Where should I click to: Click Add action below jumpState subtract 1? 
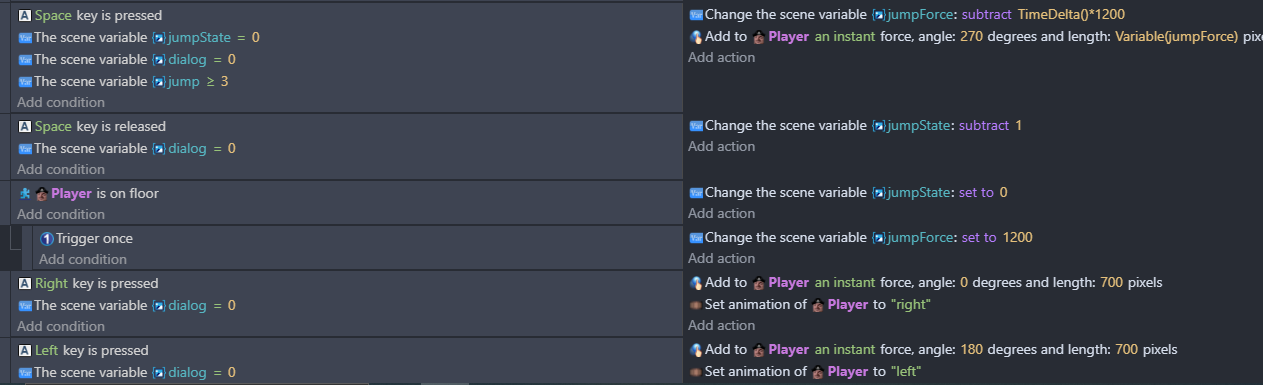[722, 146]
